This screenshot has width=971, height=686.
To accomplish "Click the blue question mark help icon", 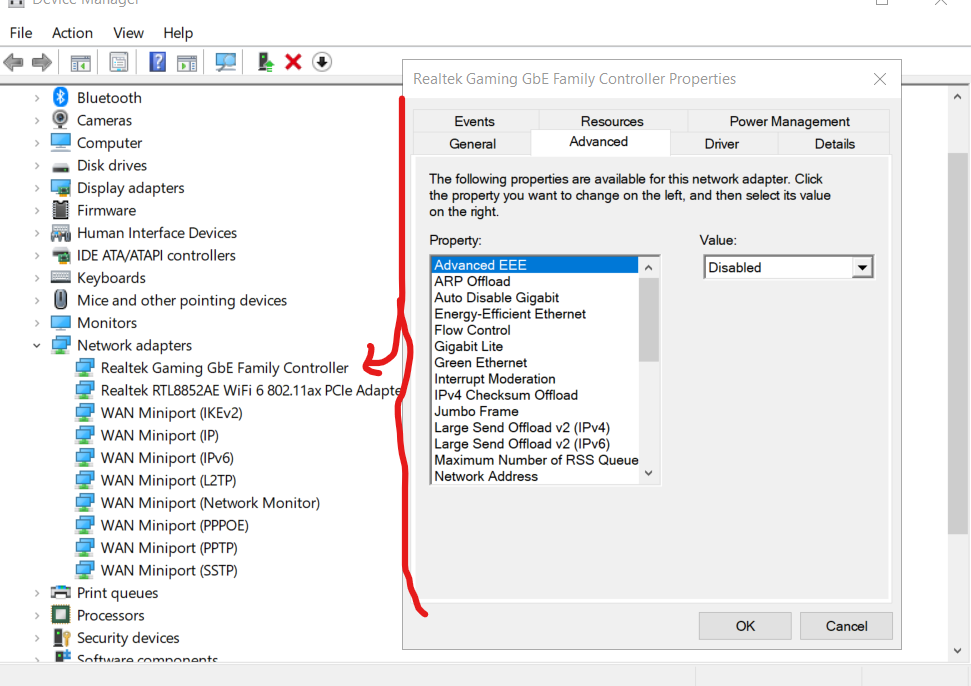I will (157, 62).
